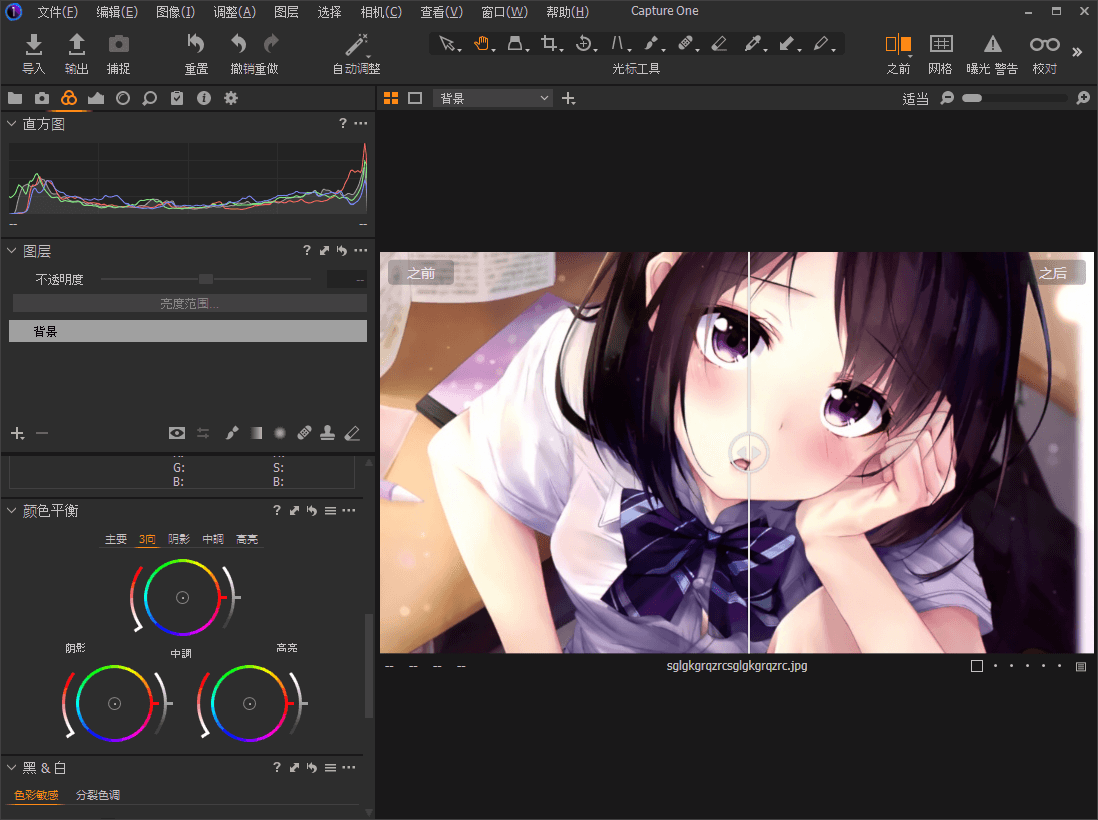1098x820 pixels.
Task: Click the 阴影 color wheel
Action: pyautogui.click(x=114, y=703)
